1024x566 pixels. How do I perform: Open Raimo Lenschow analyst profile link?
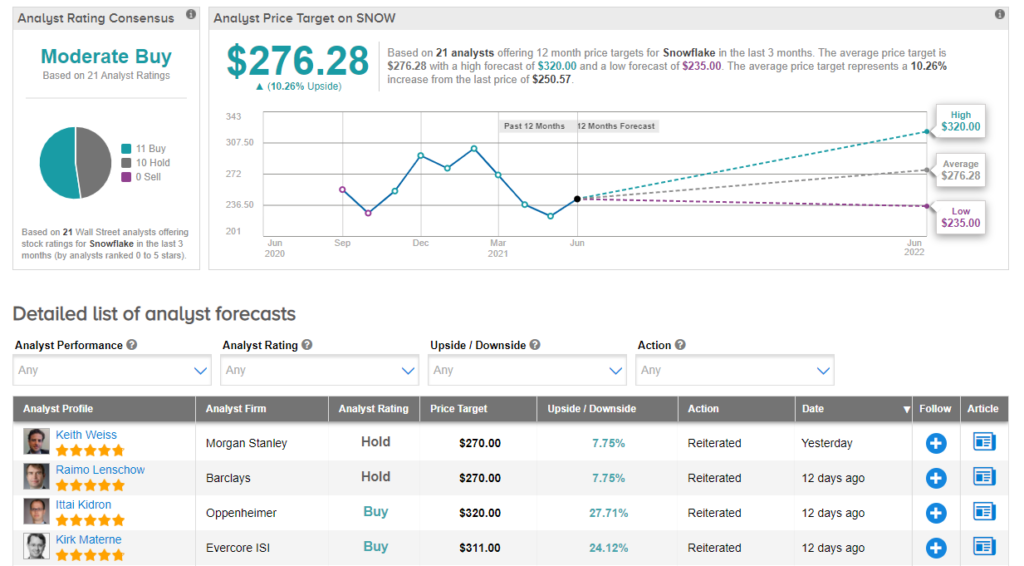tap(100, 470)
